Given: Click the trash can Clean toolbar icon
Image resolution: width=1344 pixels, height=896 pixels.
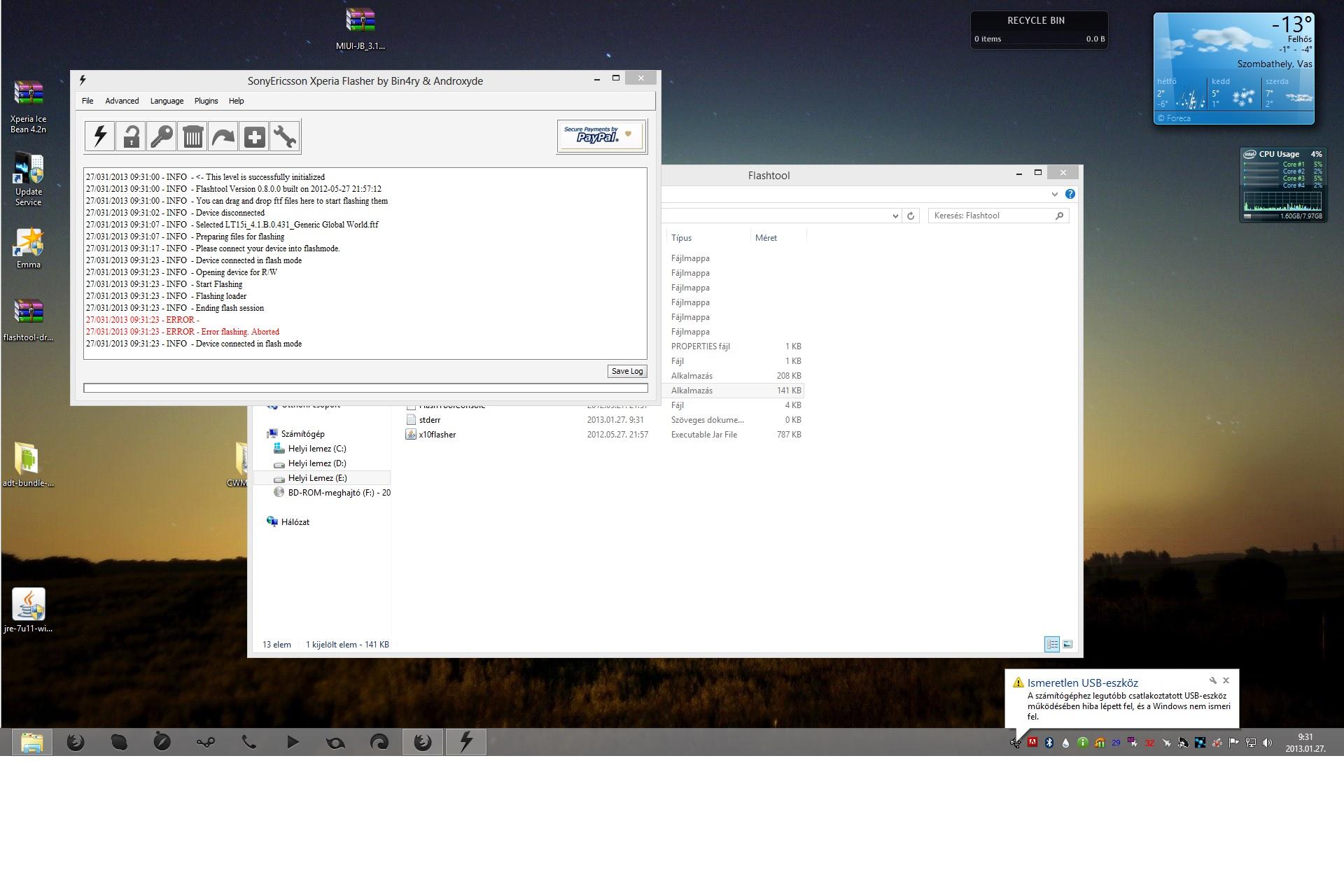Looking at the screenshot, I should coord(192,136).
